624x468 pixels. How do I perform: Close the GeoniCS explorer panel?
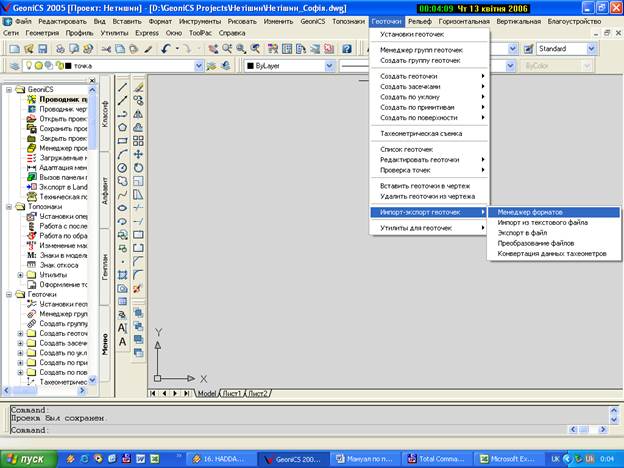pyautogui.click(x=92, y=80)
